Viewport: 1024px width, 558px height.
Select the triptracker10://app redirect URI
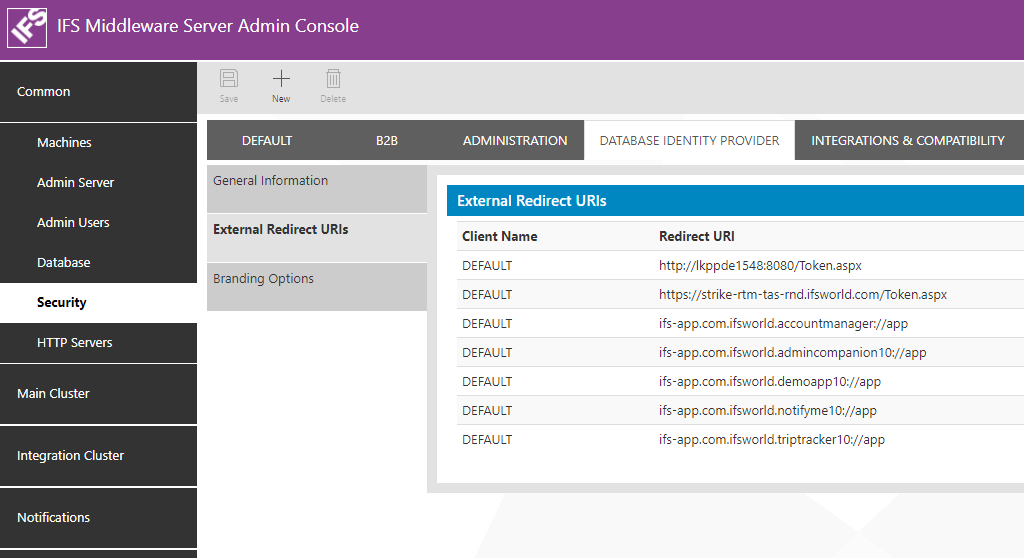point(771,440)
